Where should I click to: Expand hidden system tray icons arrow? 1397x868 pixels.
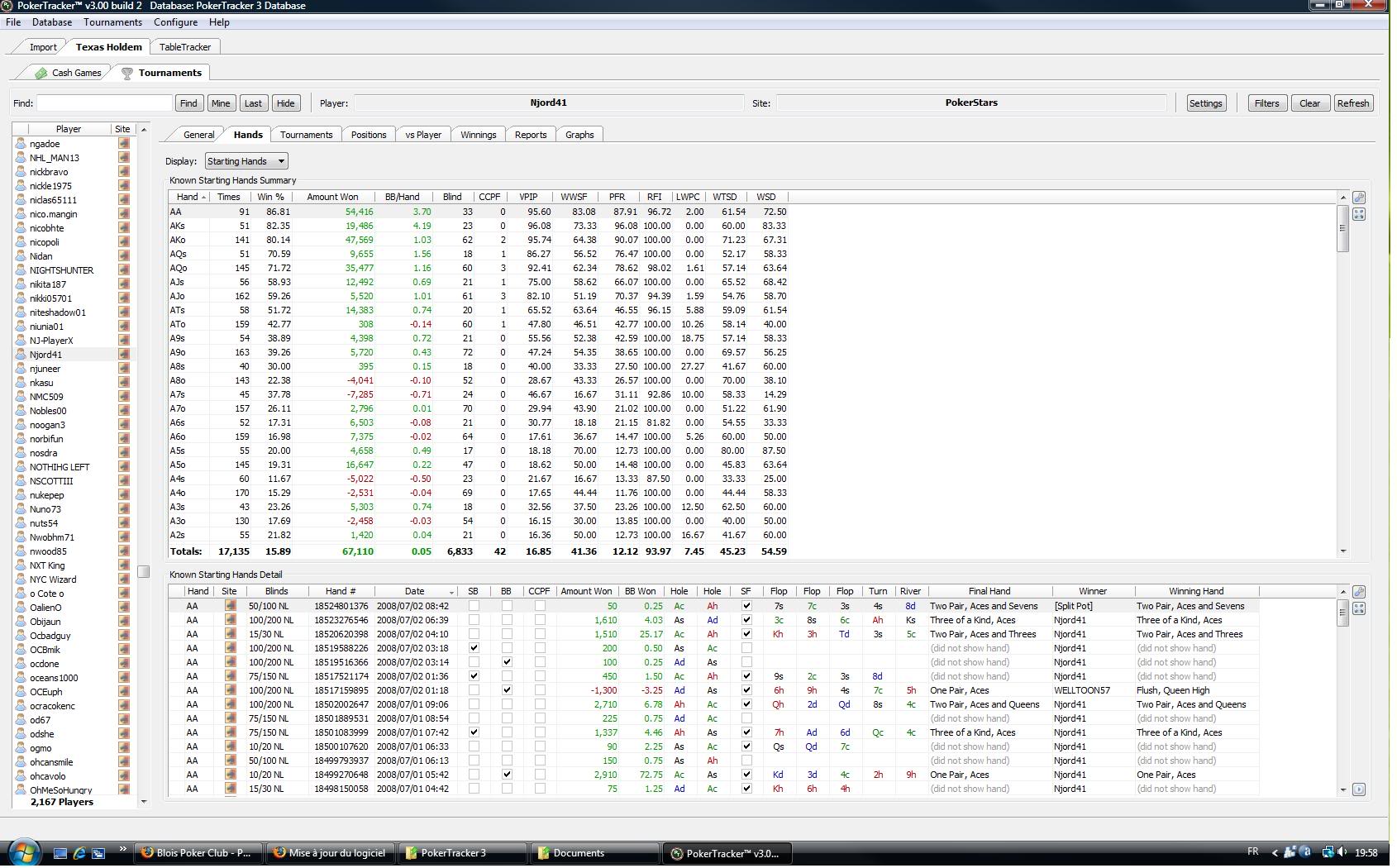(x=1275, y=852)
